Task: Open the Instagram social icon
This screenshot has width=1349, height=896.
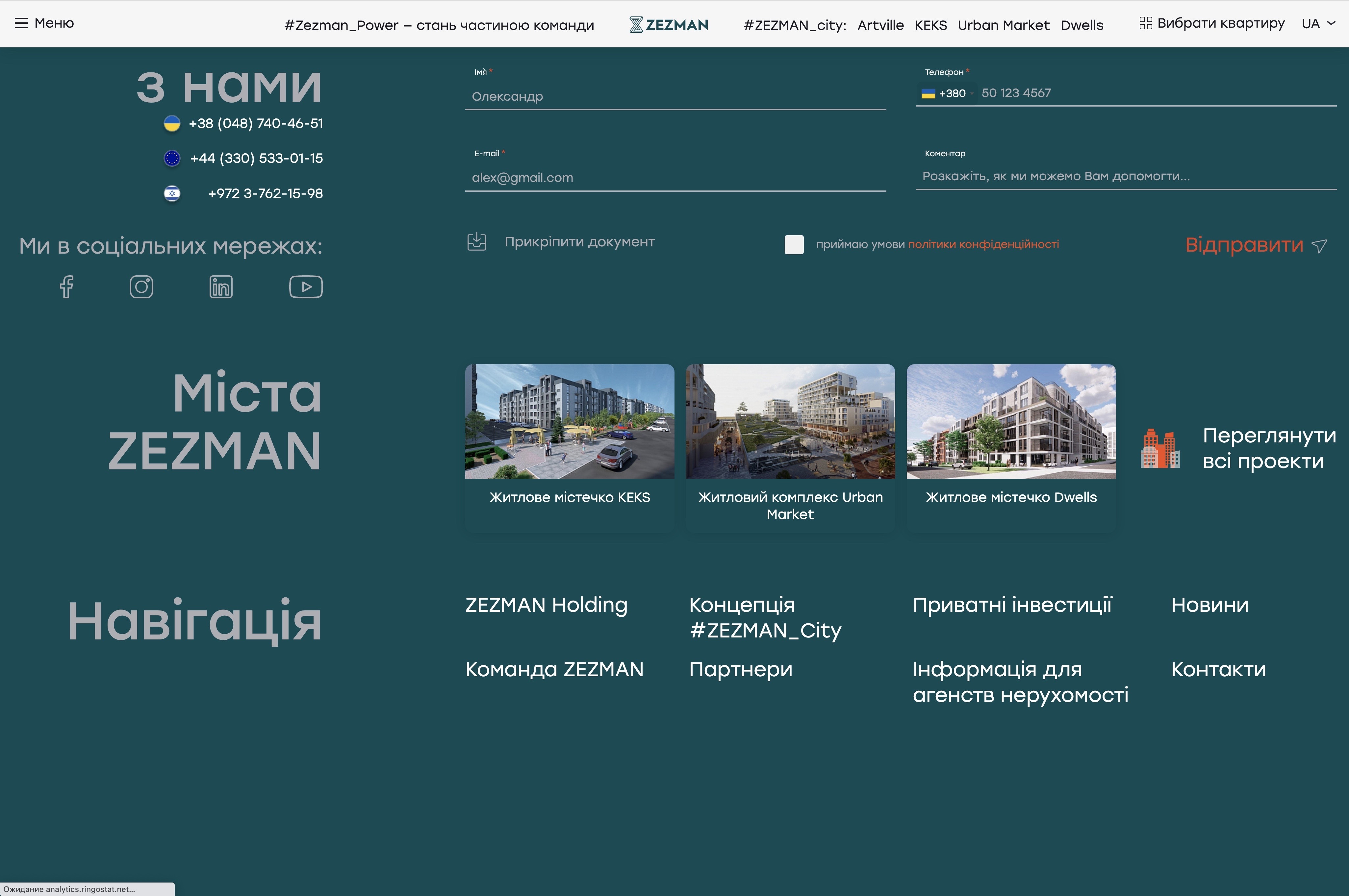Action: click(141, 287)
